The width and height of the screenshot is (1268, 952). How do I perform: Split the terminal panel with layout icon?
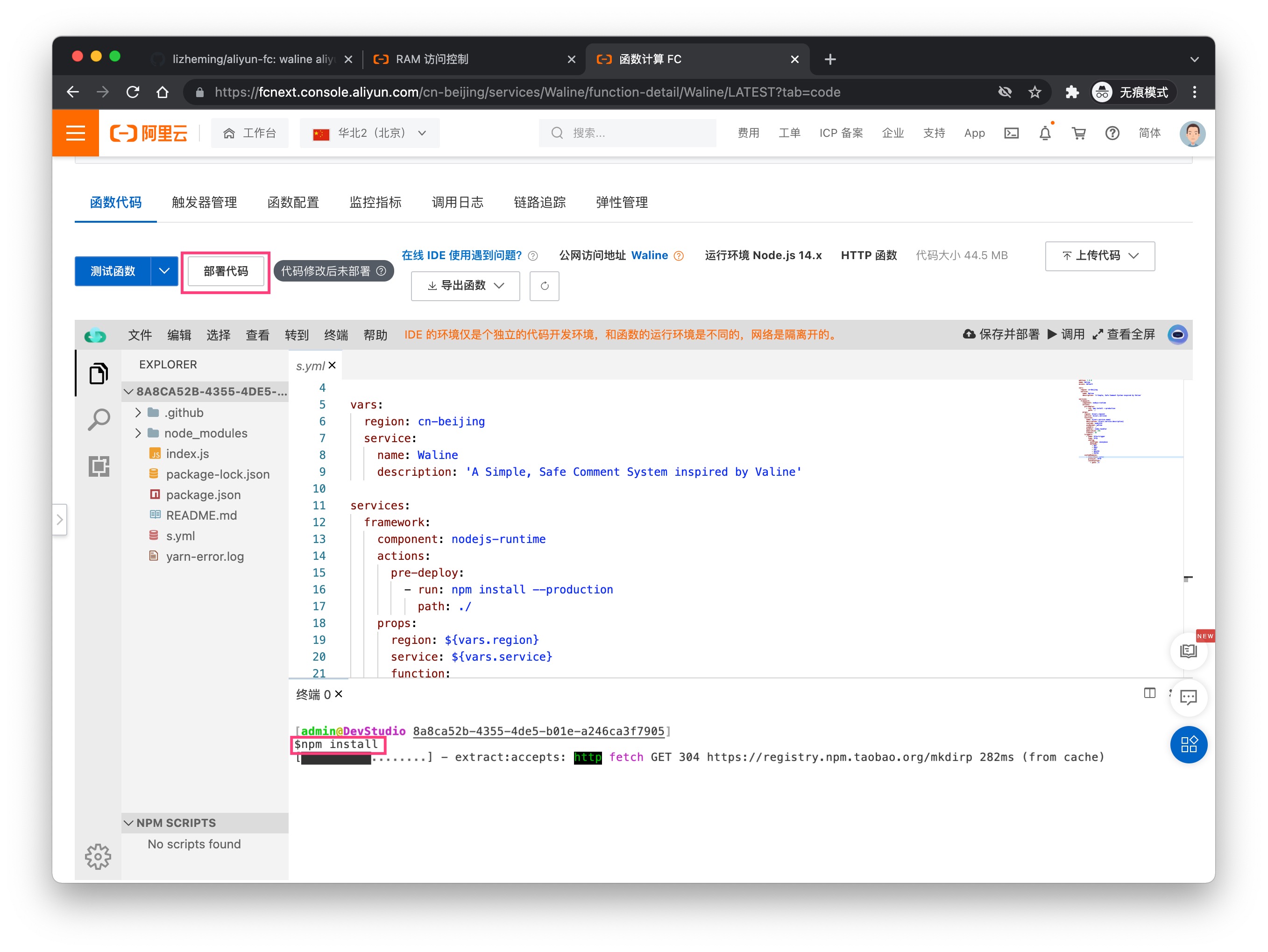[1149, 693]
